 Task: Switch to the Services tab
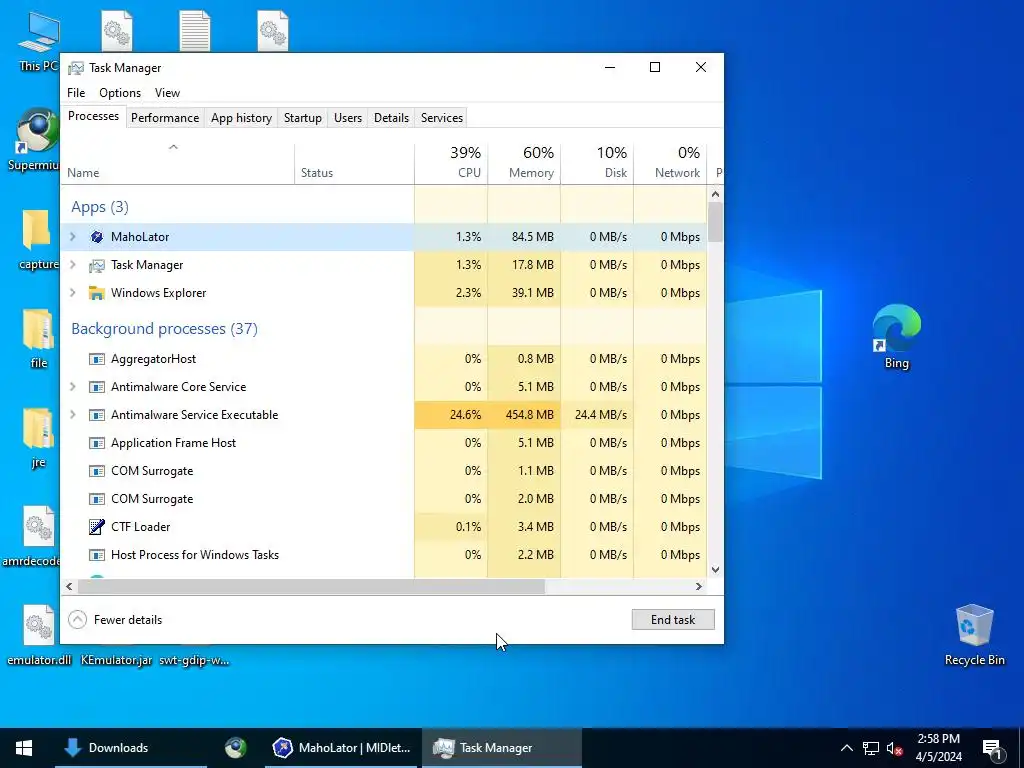tap(441, 118)
